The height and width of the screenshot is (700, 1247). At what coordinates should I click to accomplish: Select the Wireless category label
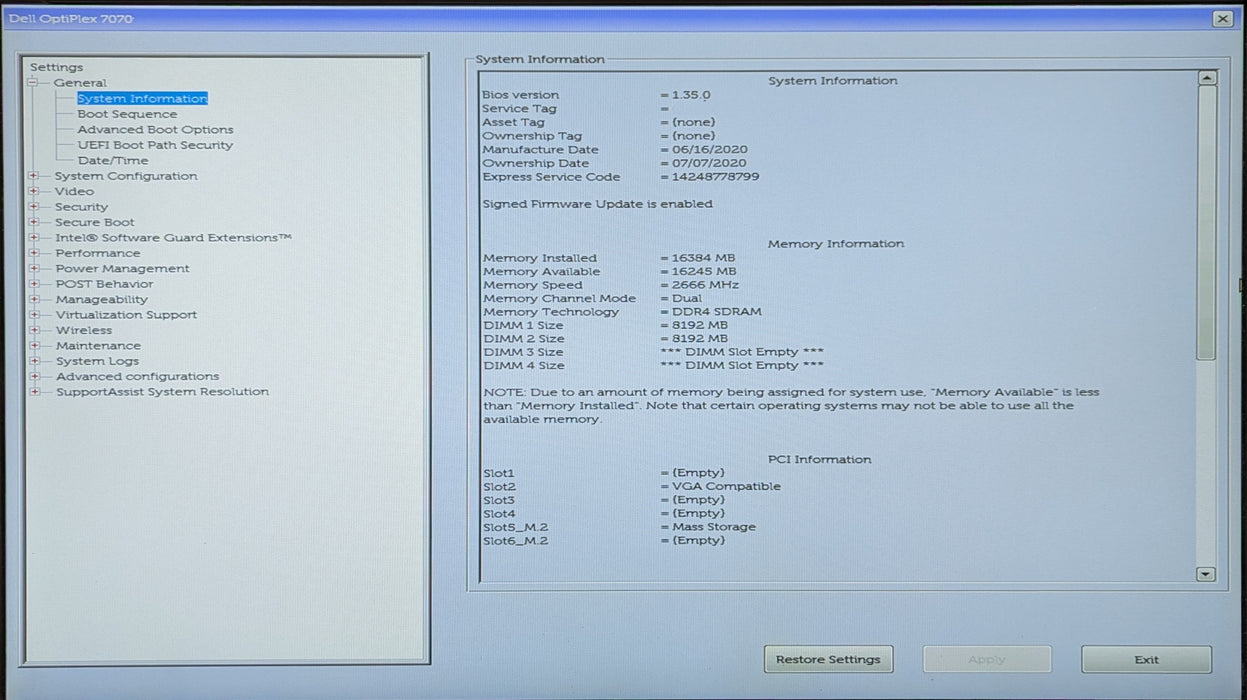(x=84, y=330)
